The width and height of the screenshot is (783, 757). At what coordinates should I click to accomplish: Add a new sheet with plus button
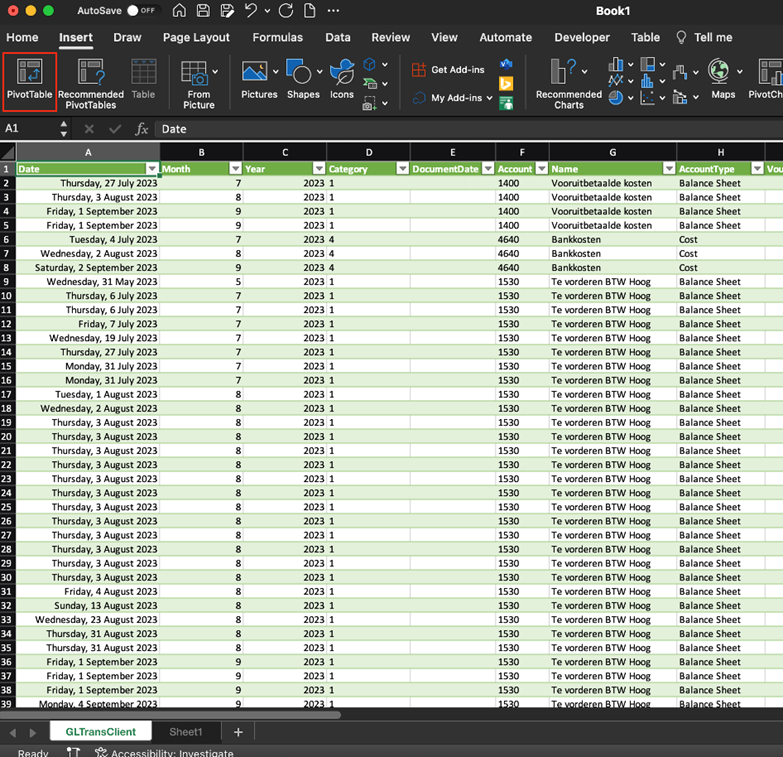[238, 732]
